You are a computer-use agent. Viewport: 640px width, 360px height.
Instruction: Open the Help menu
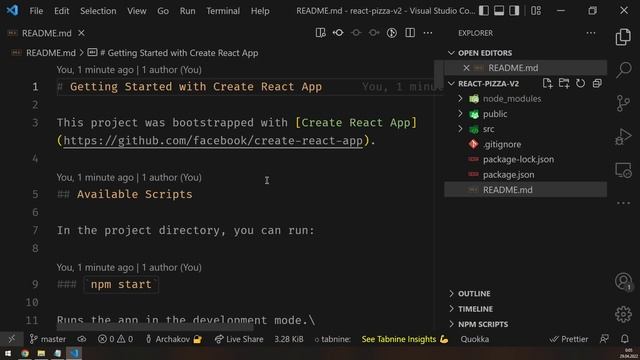click(260, 11)
